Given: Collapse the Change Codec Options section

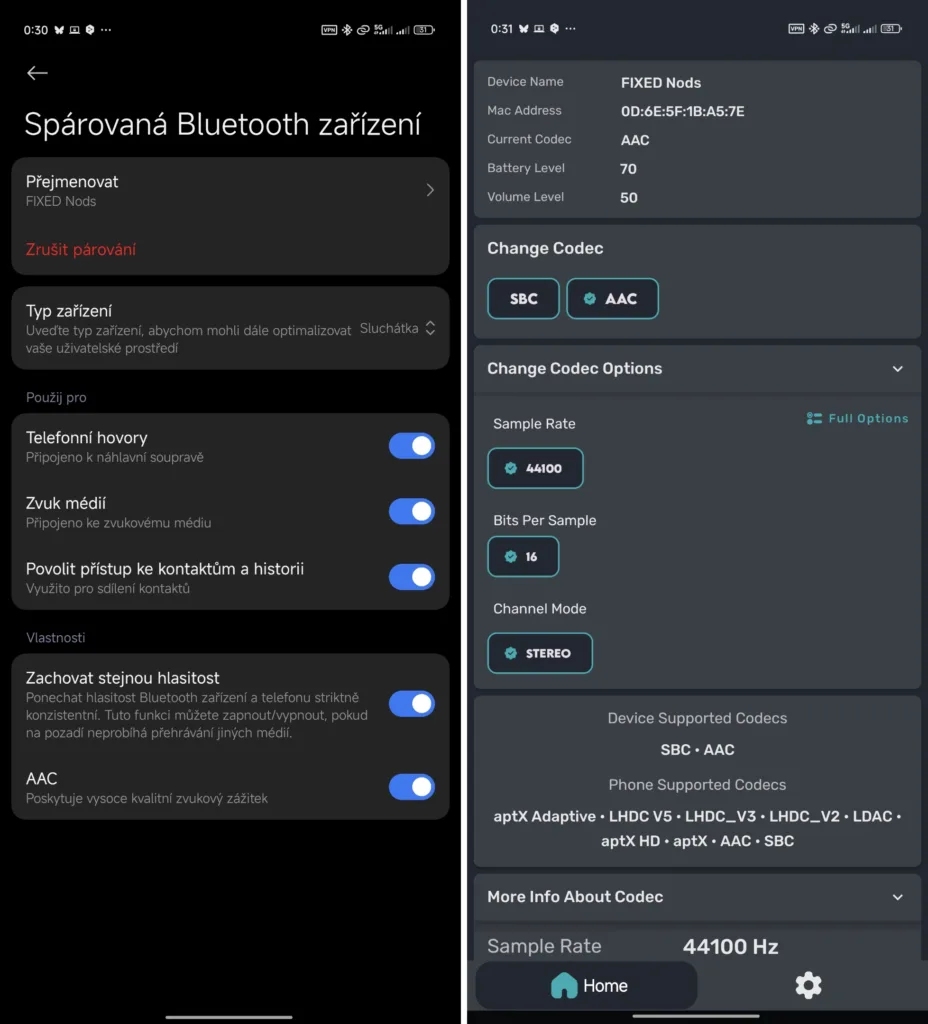Looking at the screenshot, I should click(x=897, y=369).
